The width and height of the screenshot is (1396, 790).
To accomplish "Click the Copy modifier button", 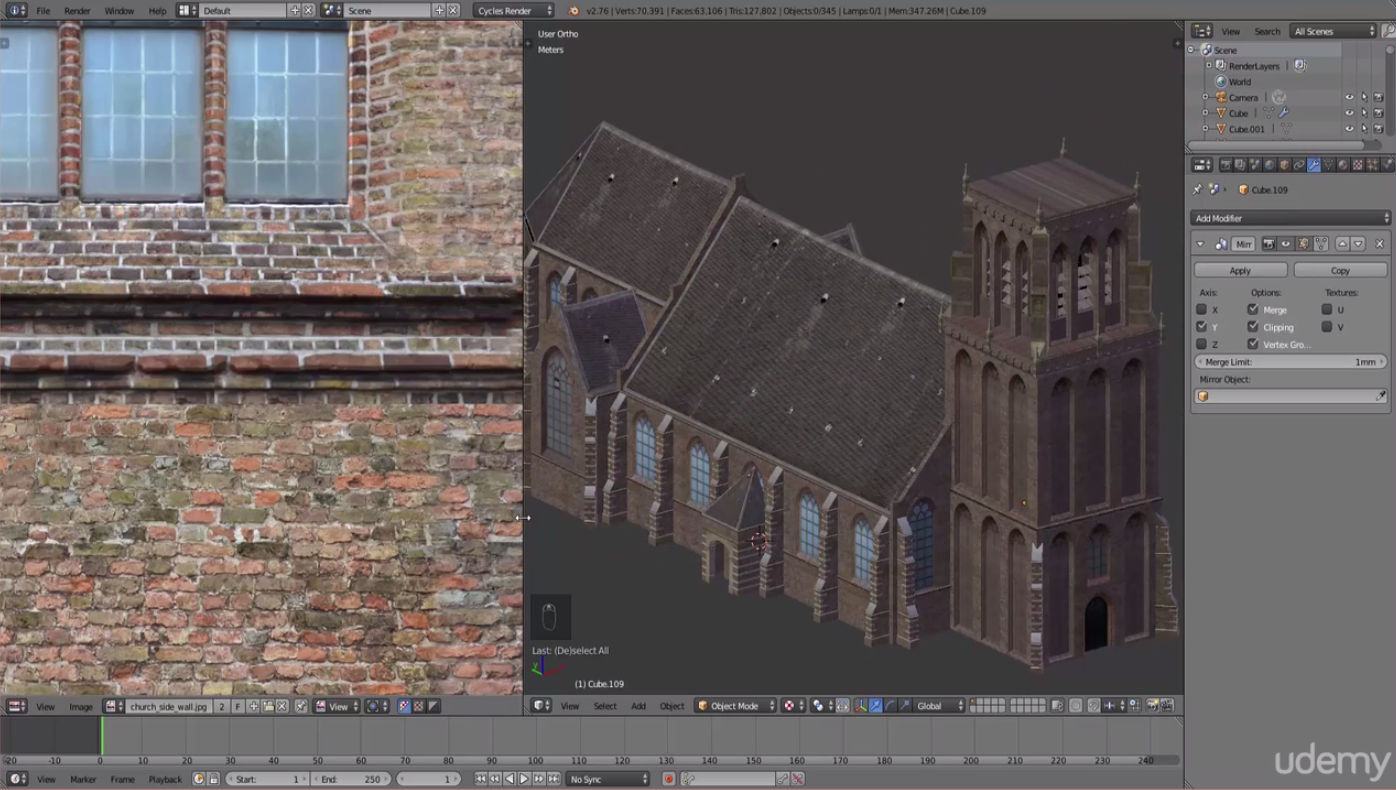I will click(1340, 270).
